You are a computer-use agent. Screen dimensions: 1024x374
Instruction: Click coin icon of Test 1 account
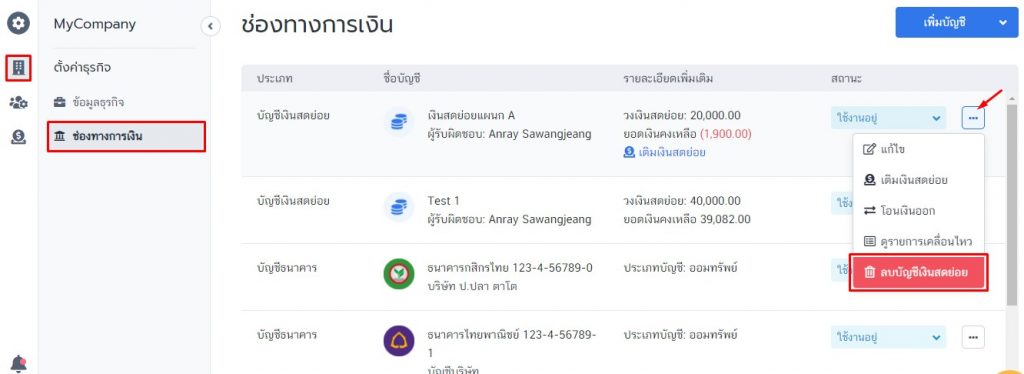click(x=398, y=208)
